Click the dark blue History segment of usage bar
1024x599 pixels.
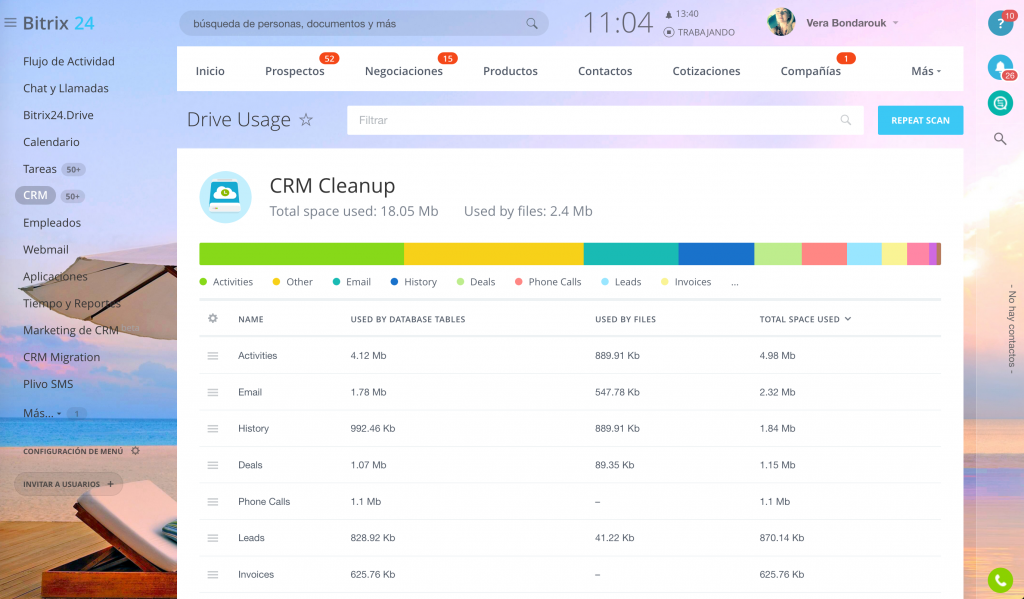(716, 254)
